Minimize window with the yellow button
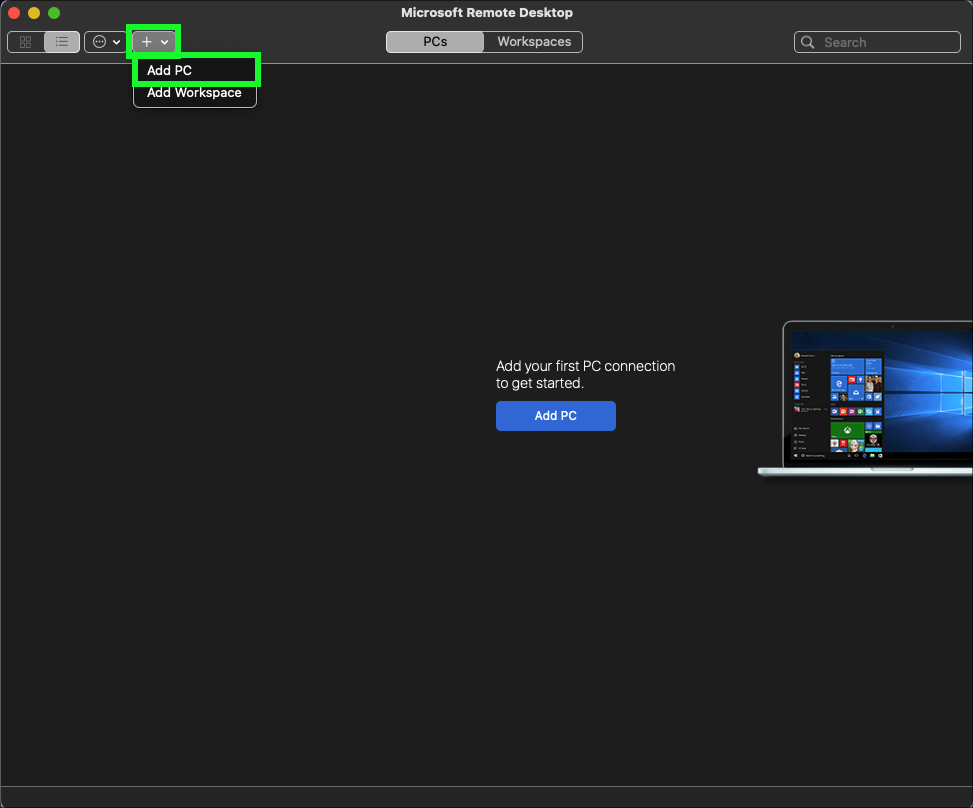This screenshot has height=808, width=973. click(x=34, y=13)
